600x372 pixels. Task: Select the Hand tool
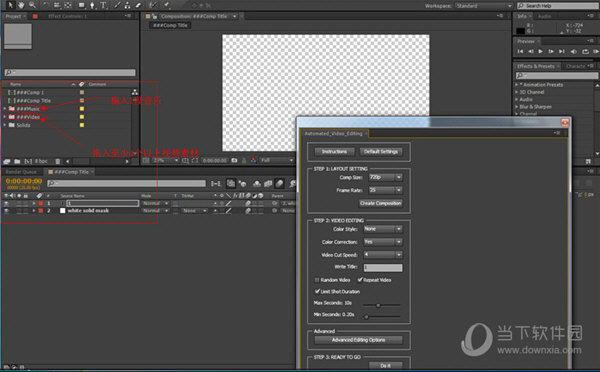click(21, 5)
